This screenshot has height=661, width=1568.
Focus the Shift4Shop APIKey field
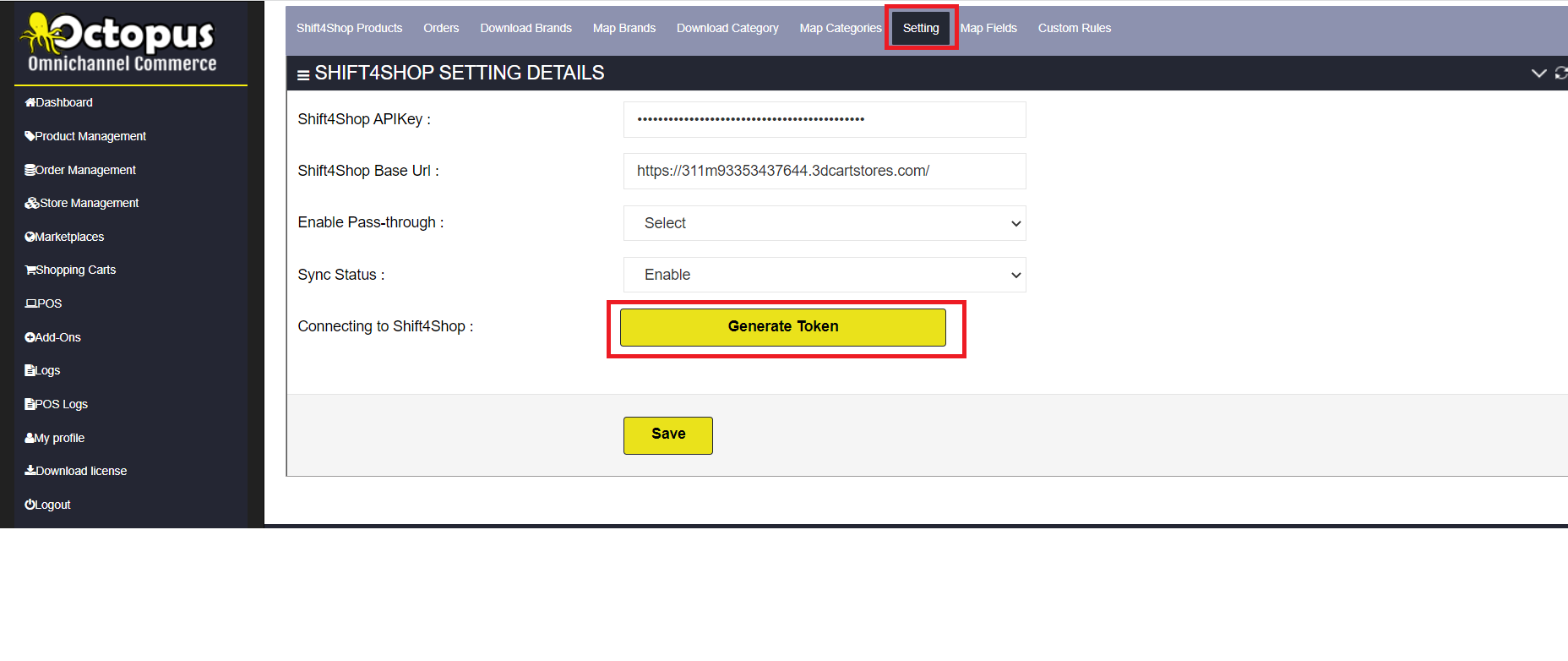click(x=825, y=119)
